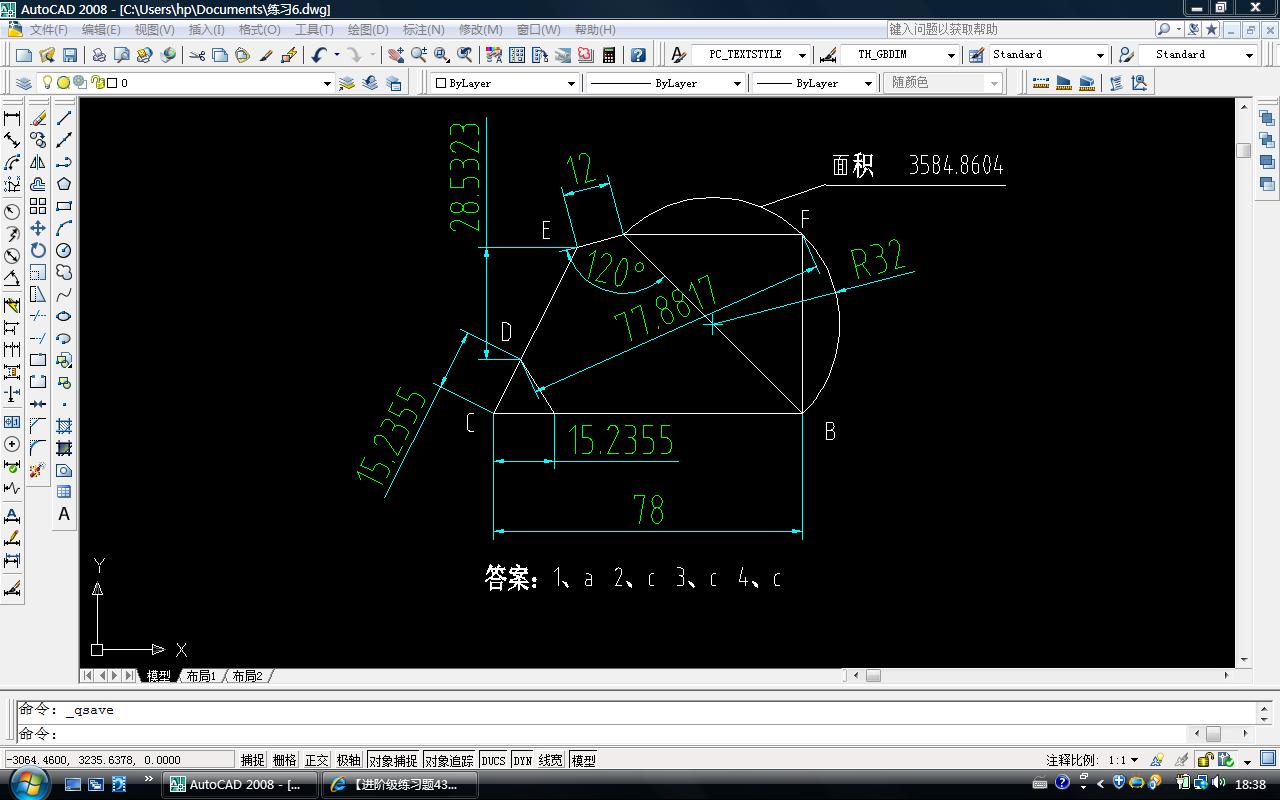This screenshot has height=800, width=1280.
Task: Toggle the DUCS status button
Action: (x=494, y=760)
